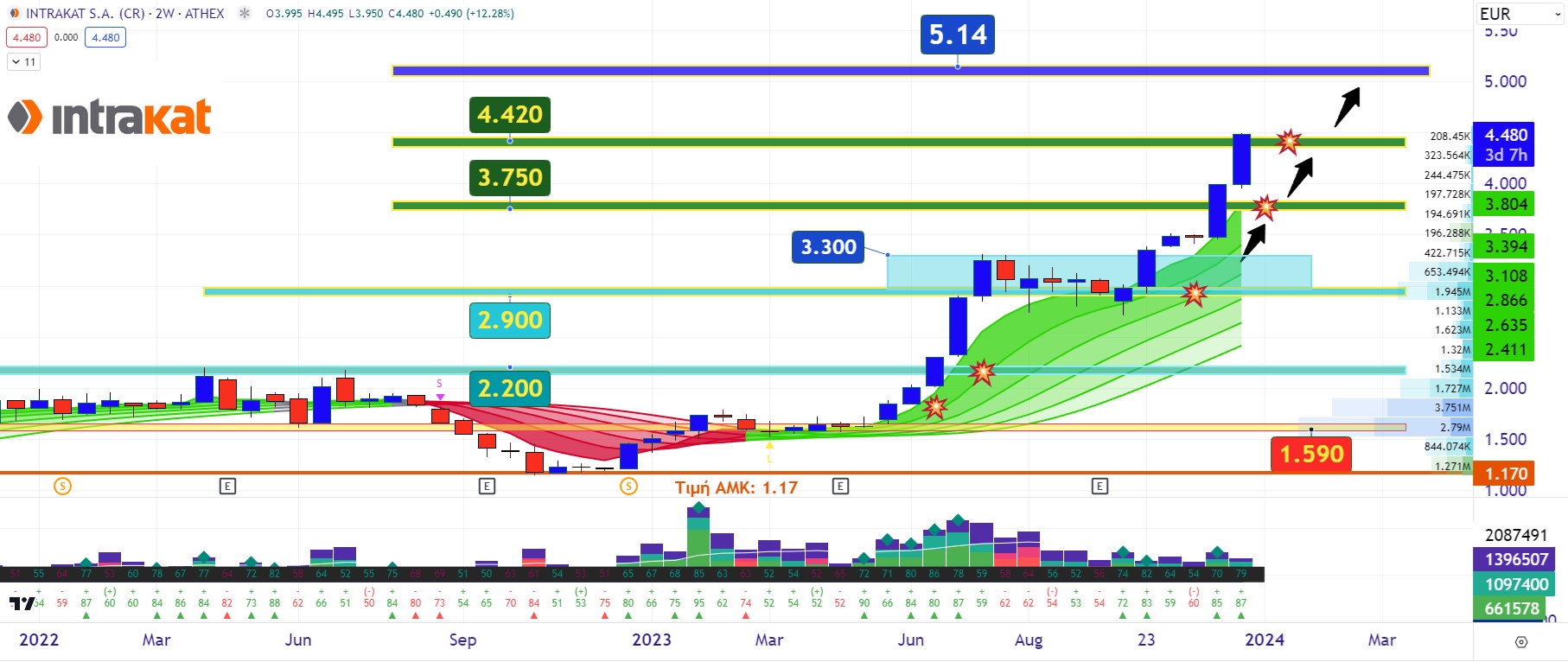Click the green 2.635 axis price label
The width and height of the screenshot is (1568, 662).
1506,326
